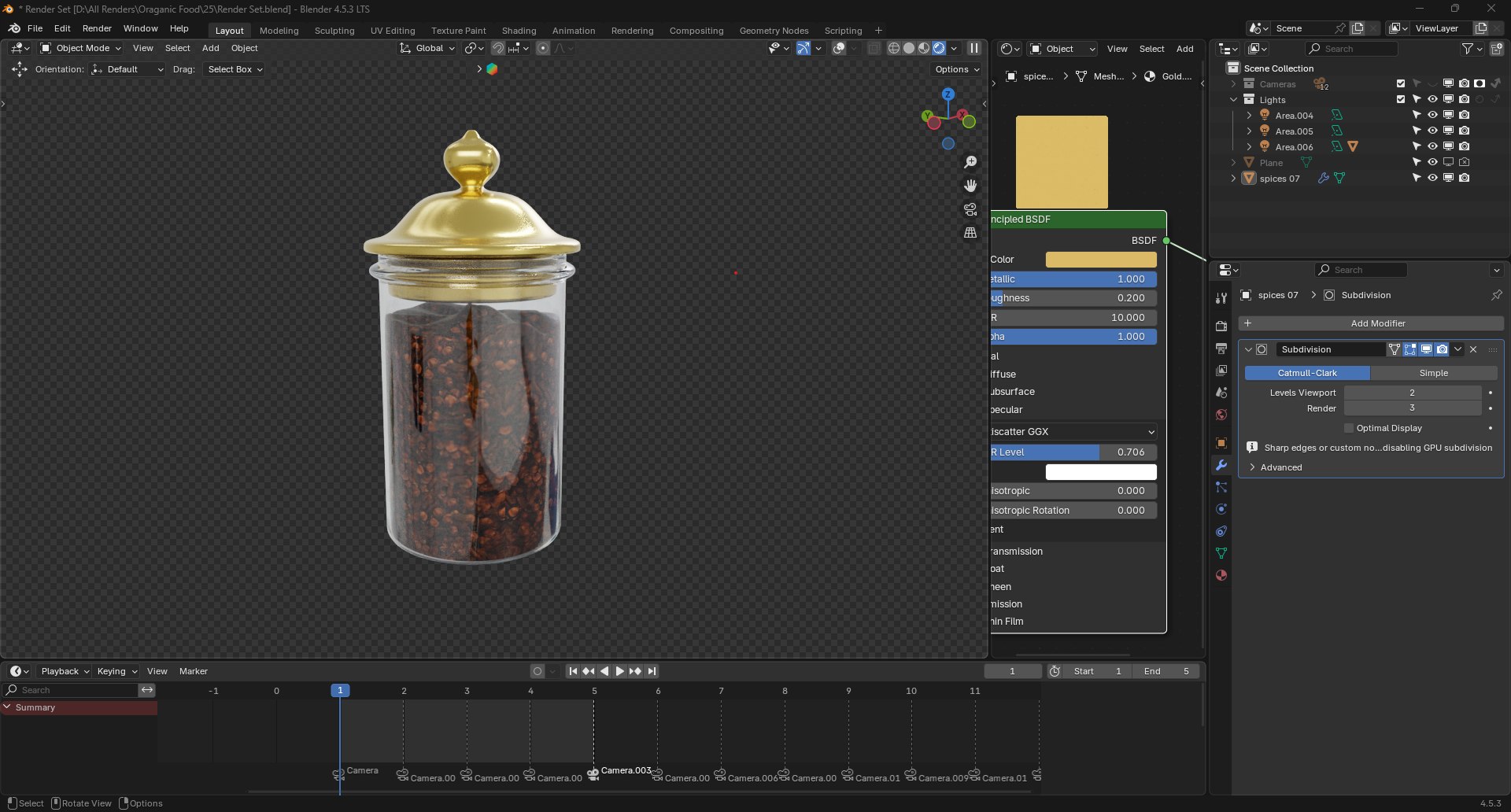Click the Add Modifier button

1371,323
